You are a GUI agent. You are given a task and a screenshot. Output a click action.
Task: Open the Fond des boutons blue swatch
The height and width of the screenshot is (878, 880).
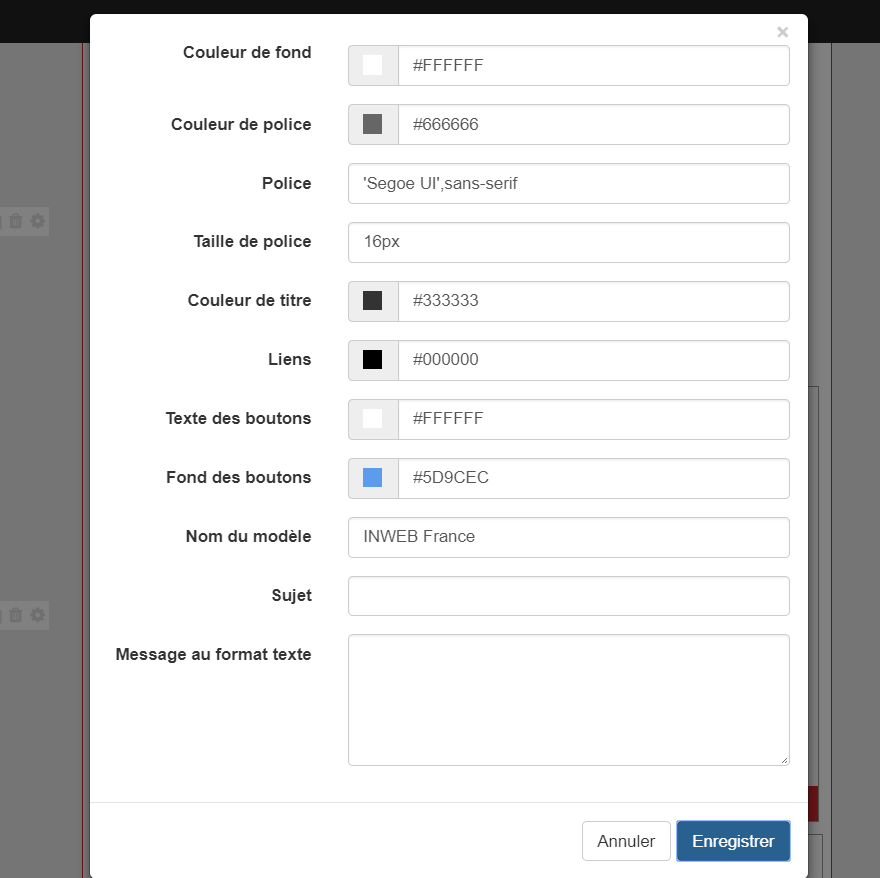(x=373, y=478)
